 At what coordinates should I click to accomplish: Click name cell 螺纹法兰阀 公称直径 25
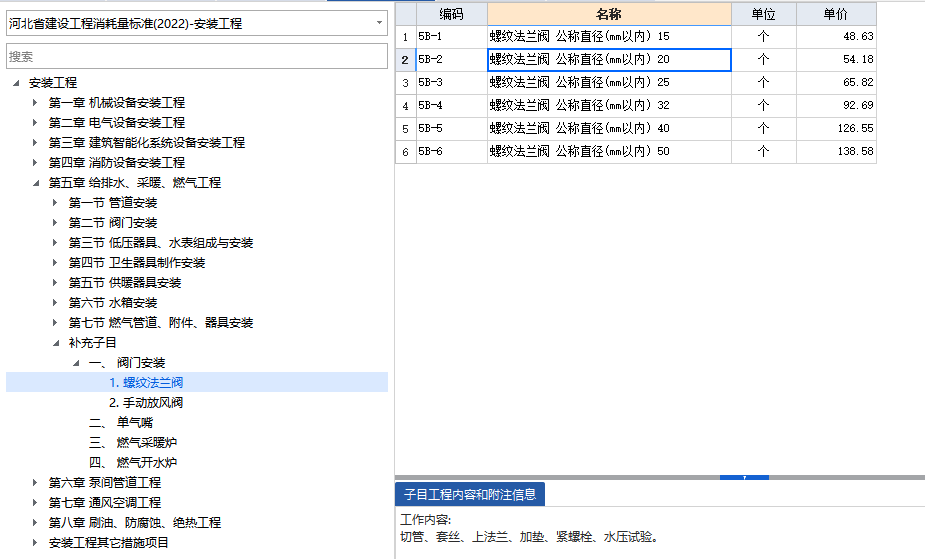click(609, 83)
